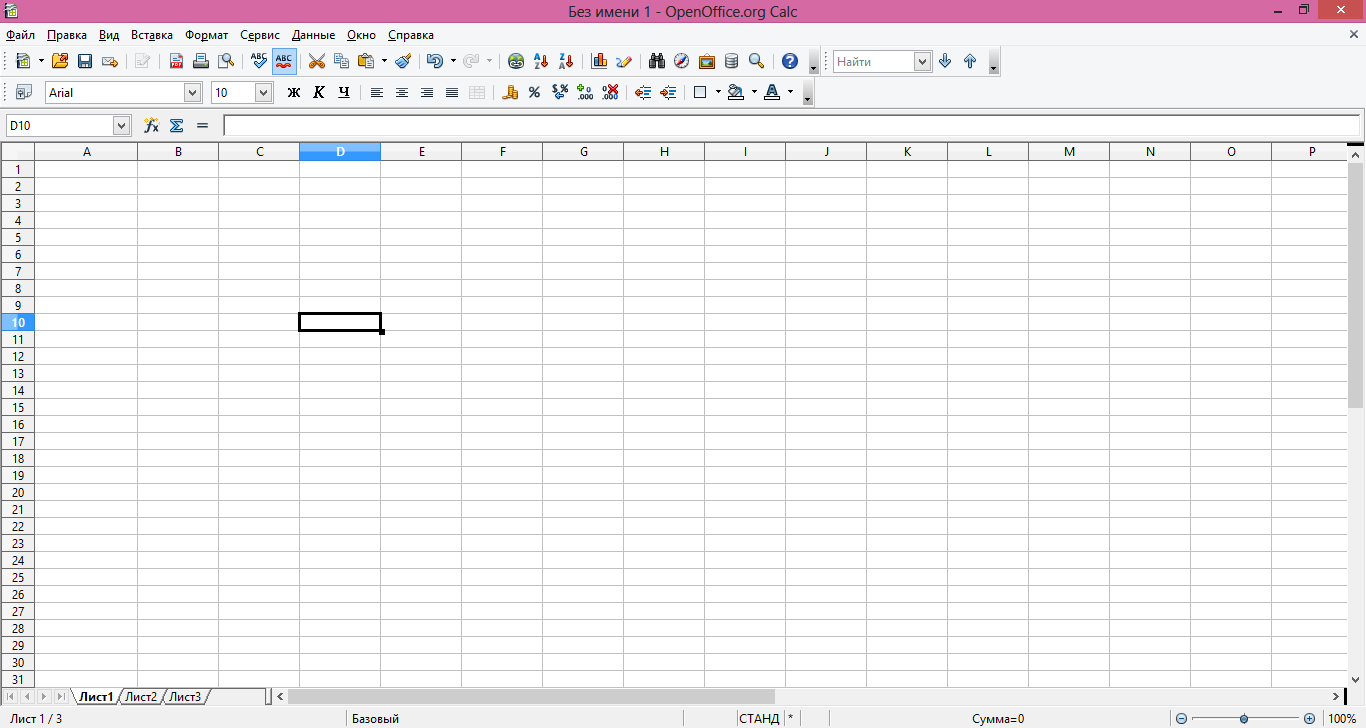Decrease the indent
The height and width of the screenshot is (728, 1366).
tap(643, 92)
